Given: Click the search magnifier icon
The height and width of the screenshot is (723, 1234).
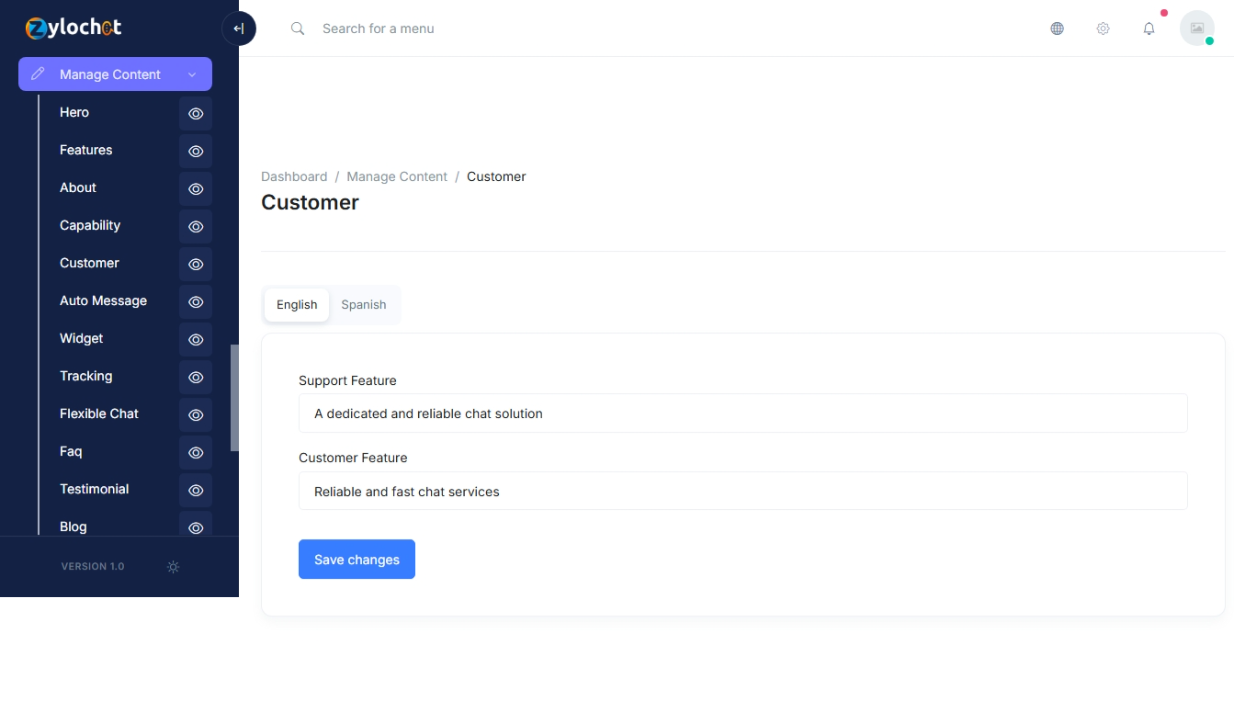Looking at the screenshot, I should (298, 29).
